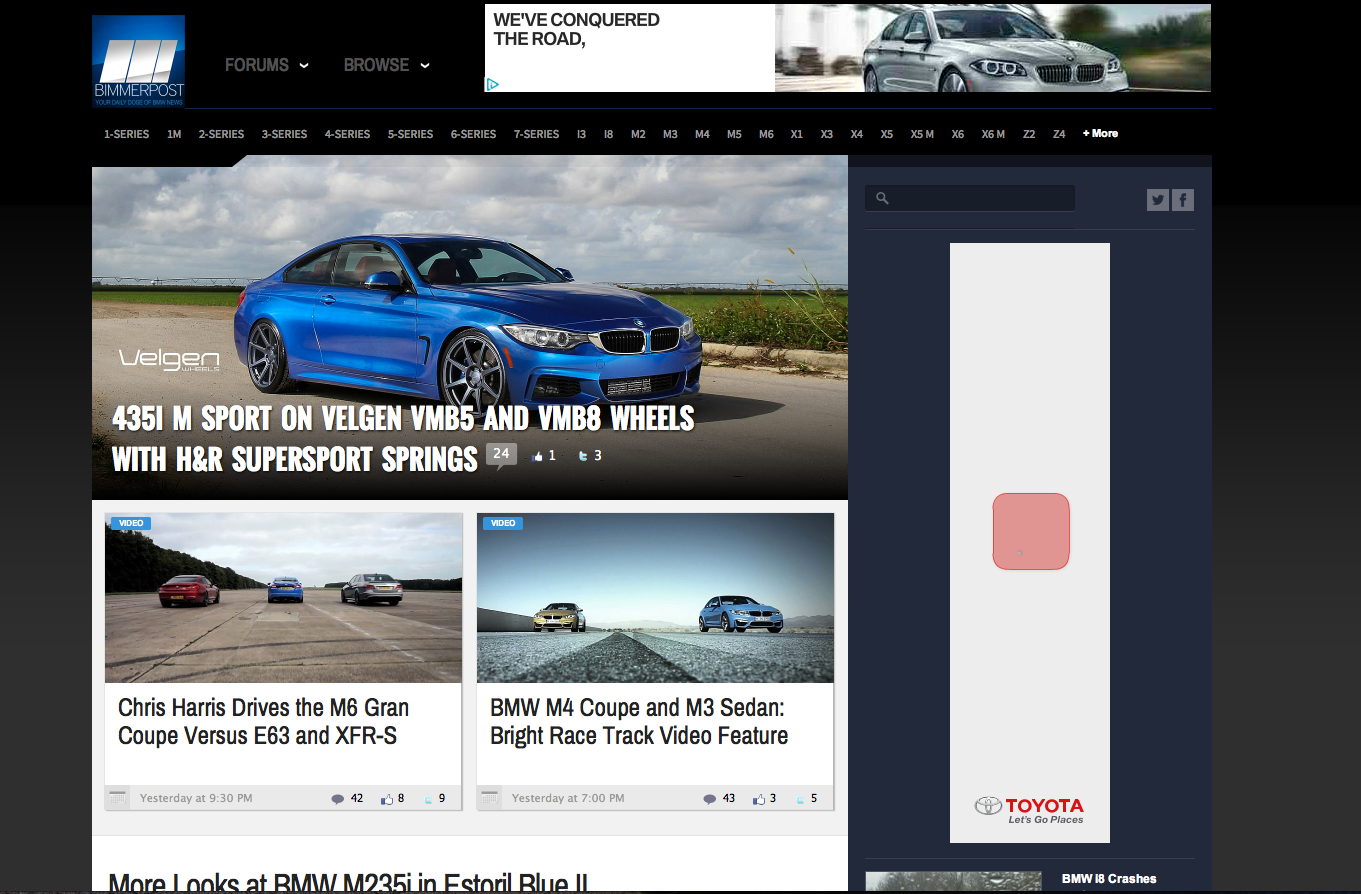Open the X5 M model section
This screenshot has width=1361, height=894.
[922, 134]
